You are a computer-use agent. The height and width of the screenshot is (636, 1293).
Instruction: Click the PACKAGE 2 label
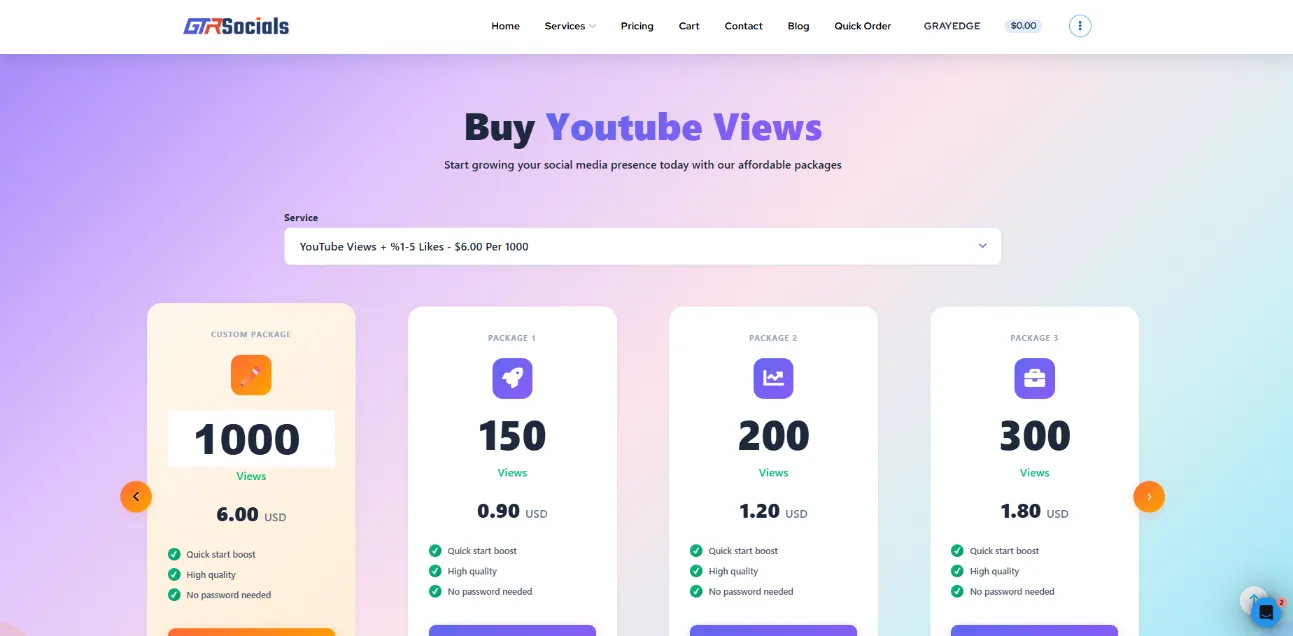[773, 338]
